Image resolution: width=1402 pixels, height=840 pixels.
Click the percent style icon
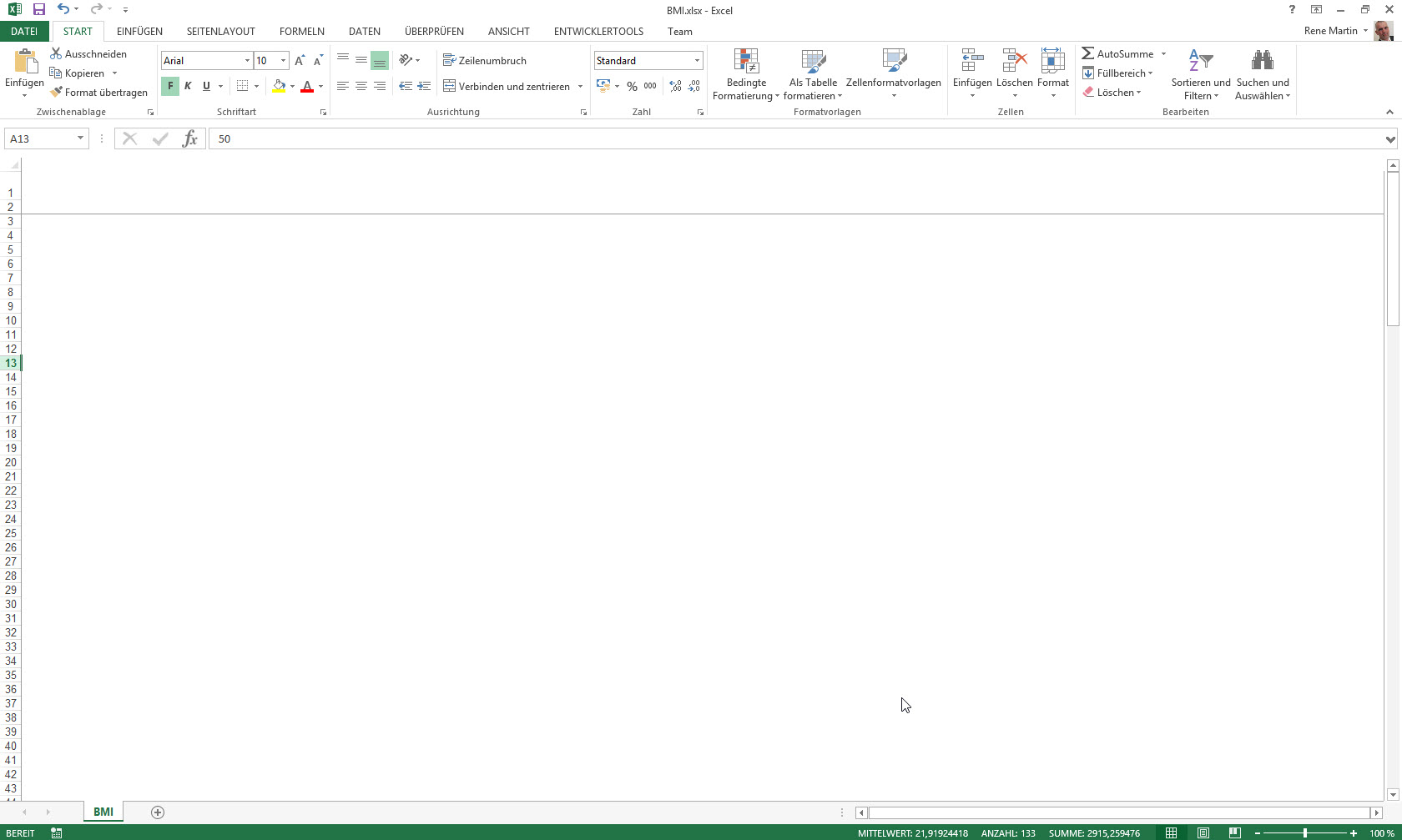click(632, 87)
